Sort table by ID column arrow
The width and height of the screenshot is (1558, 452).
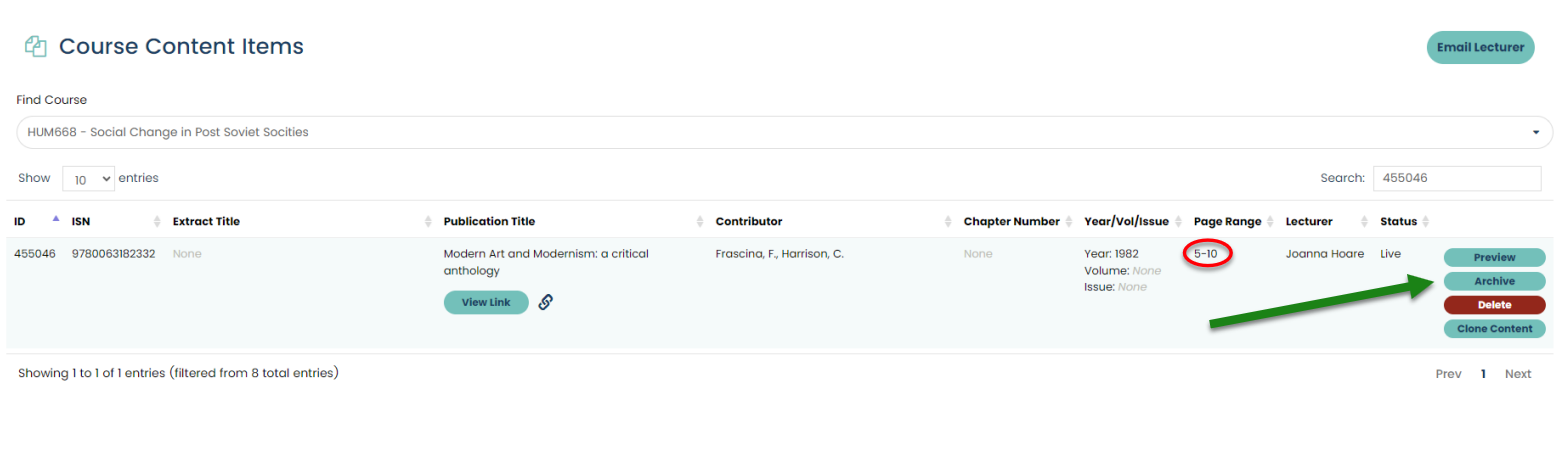[55, 220]
